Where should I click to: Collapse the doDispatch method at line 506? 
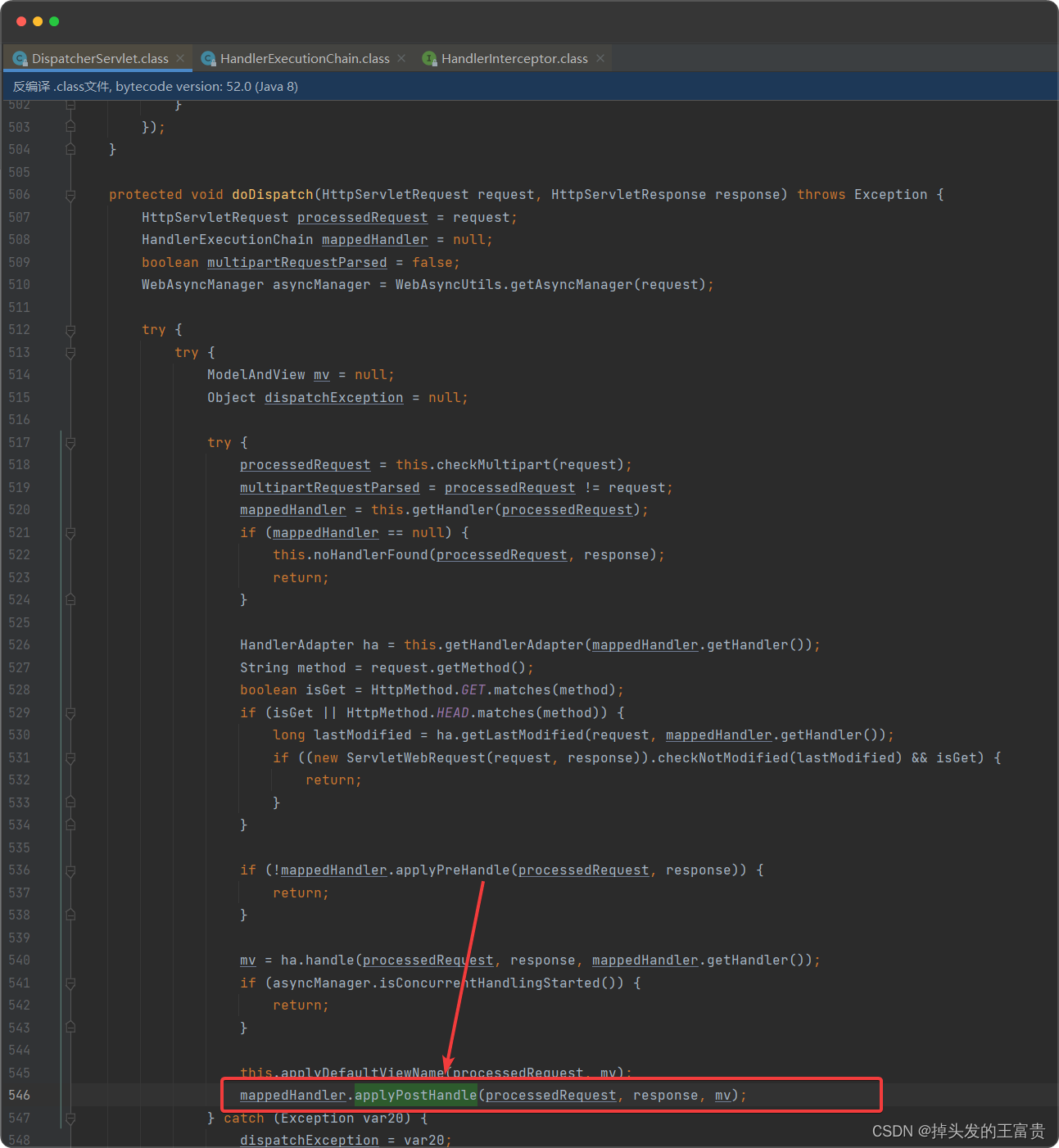click(70, 195)
